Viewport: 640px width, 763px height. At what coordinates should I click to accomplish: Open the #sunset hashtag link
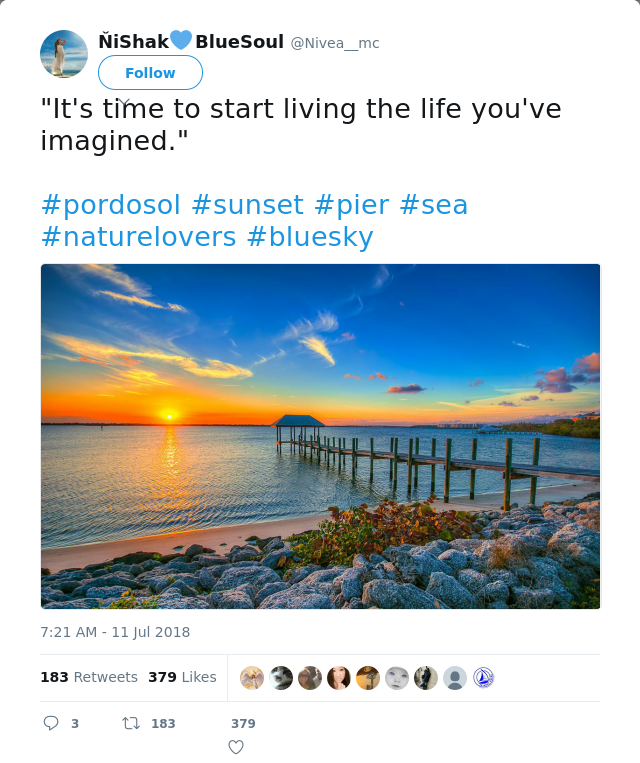point(248,204)
